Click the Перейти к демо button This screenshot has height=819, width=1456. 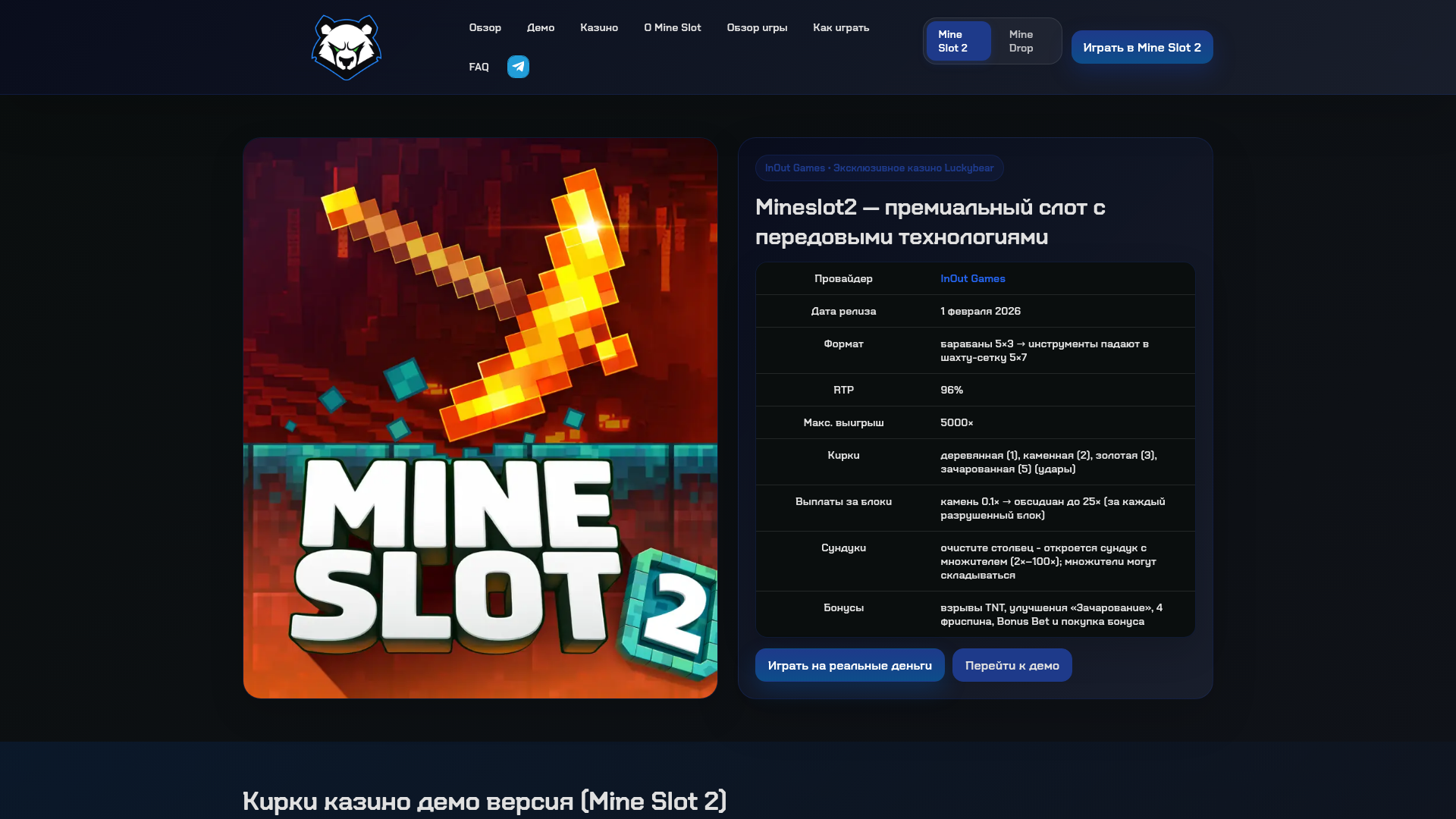click(1012, 665)
